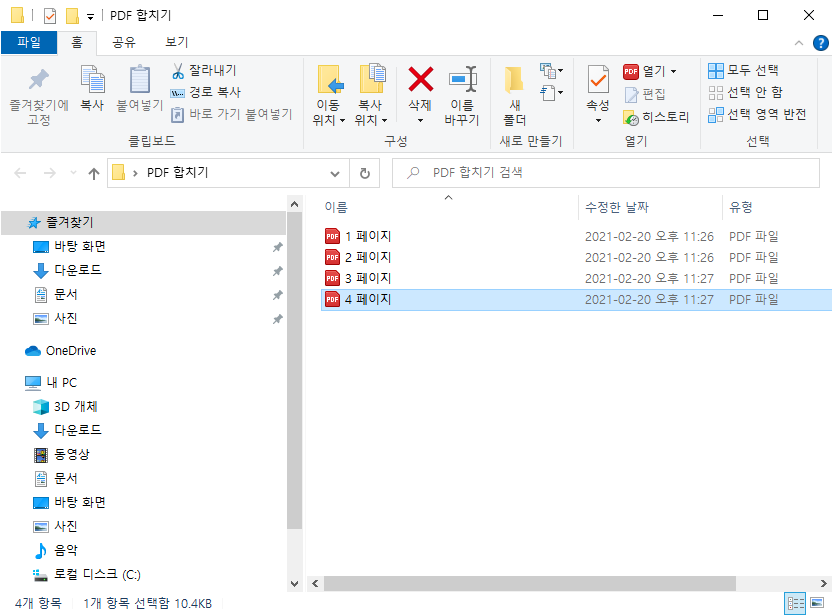Screen dimensions: 833x616
Task: Click the horizontal scrollbar left arrow
Action: point(315,584)
